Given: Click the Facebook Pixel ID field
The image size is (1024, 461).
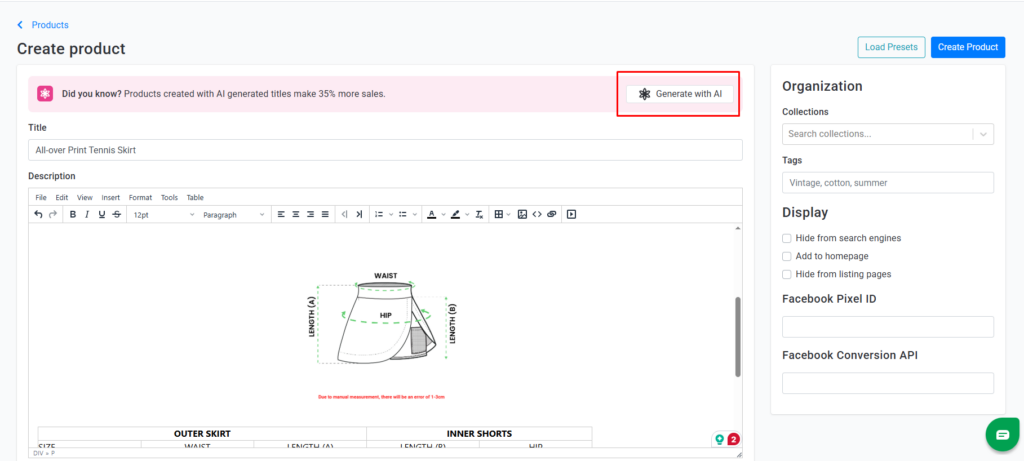Looking at the screenshot, I should tap(887, 327).
